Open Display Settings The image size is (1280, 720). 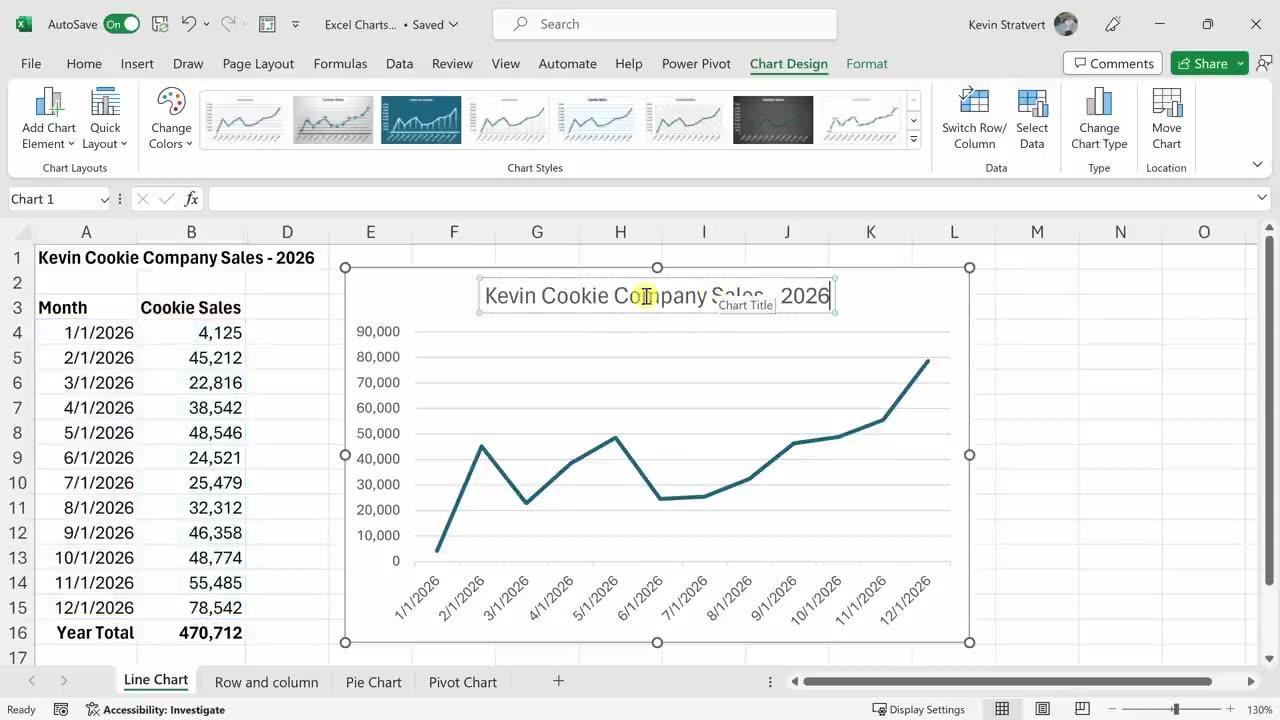pos(918,709)
